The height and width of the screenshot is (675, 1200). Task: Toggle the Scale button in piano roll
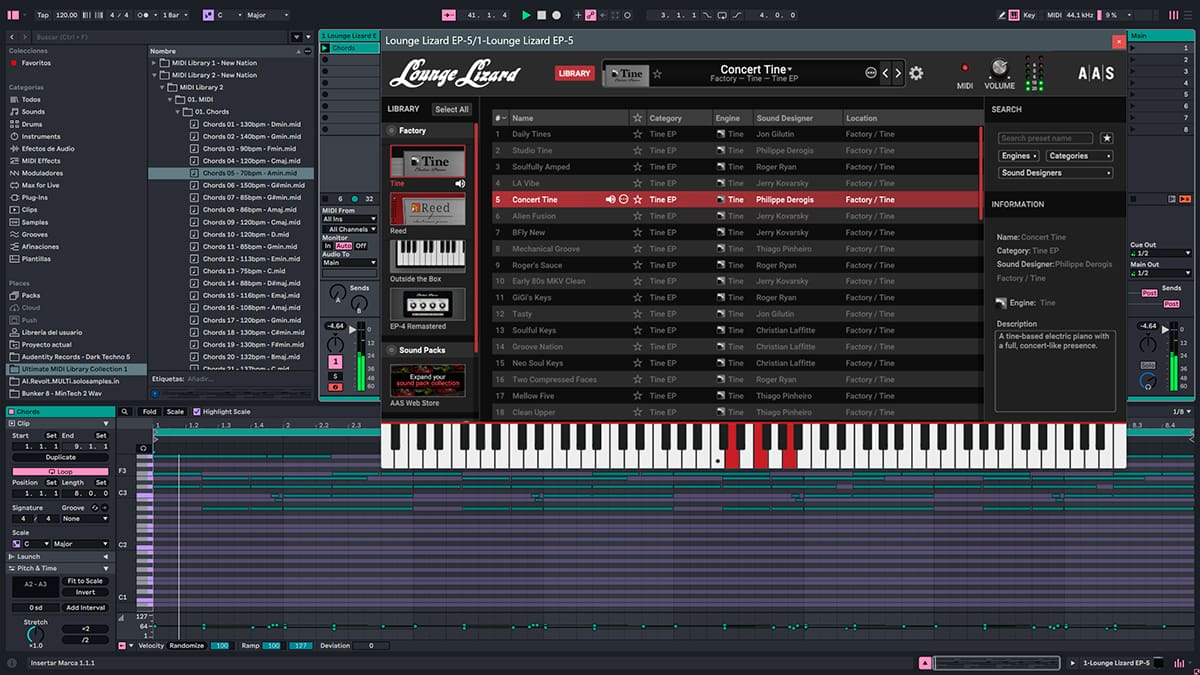coord(175,412)
